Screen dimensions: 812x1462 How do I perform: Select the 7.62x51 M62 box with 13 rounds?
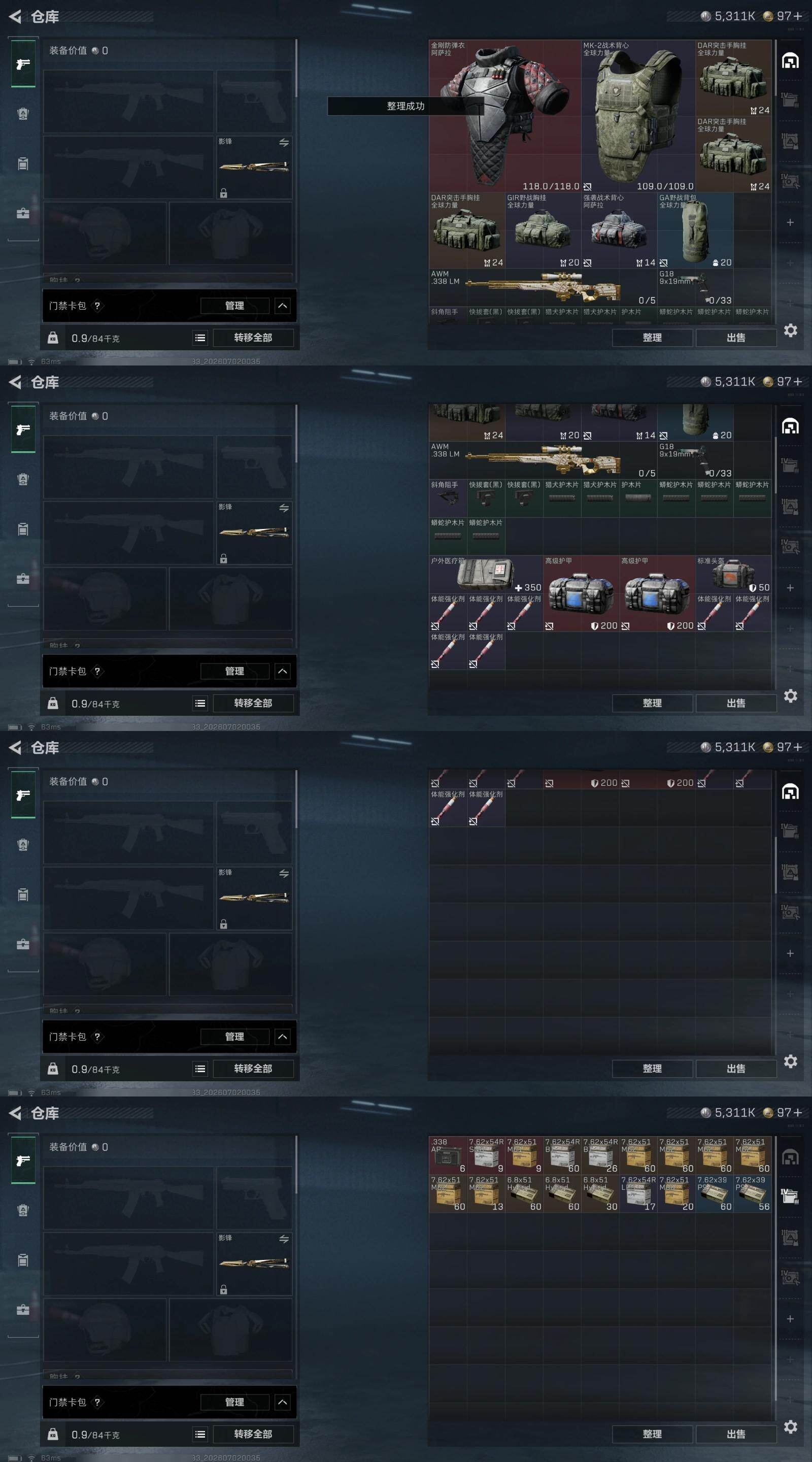(x=486, y=1193)
